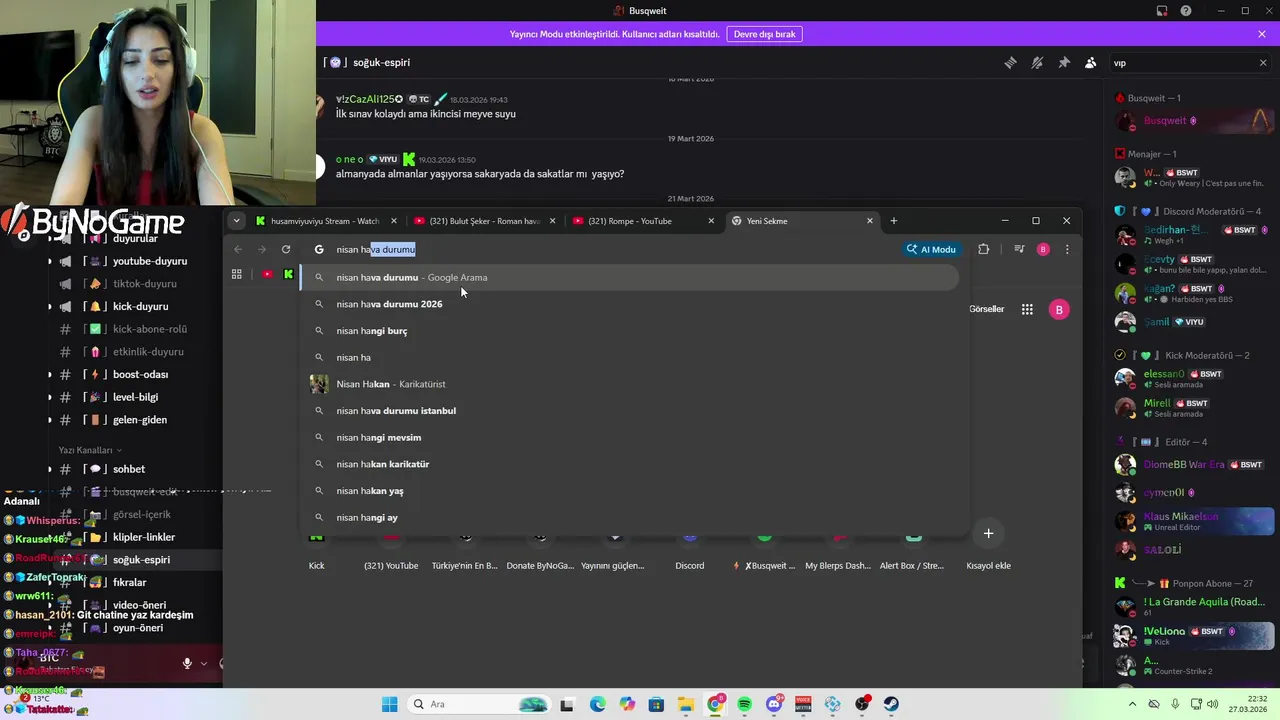Image resolution: width=1280 pixels, height=720 pixels.
Task: Select suggestion 'nisan hangi ay'
Action: click(630, 517)
